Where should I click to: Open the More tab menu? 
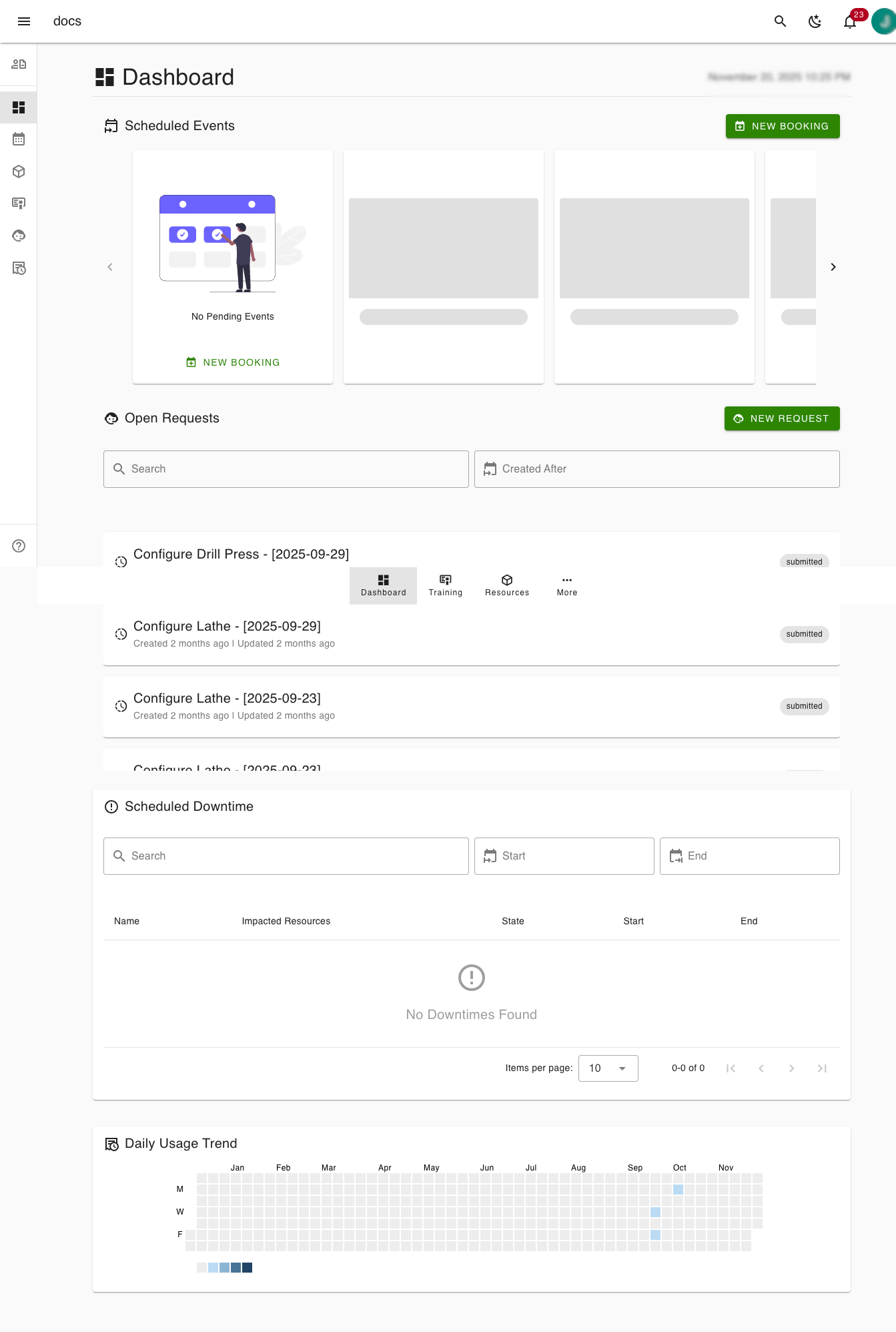[567, 586]
